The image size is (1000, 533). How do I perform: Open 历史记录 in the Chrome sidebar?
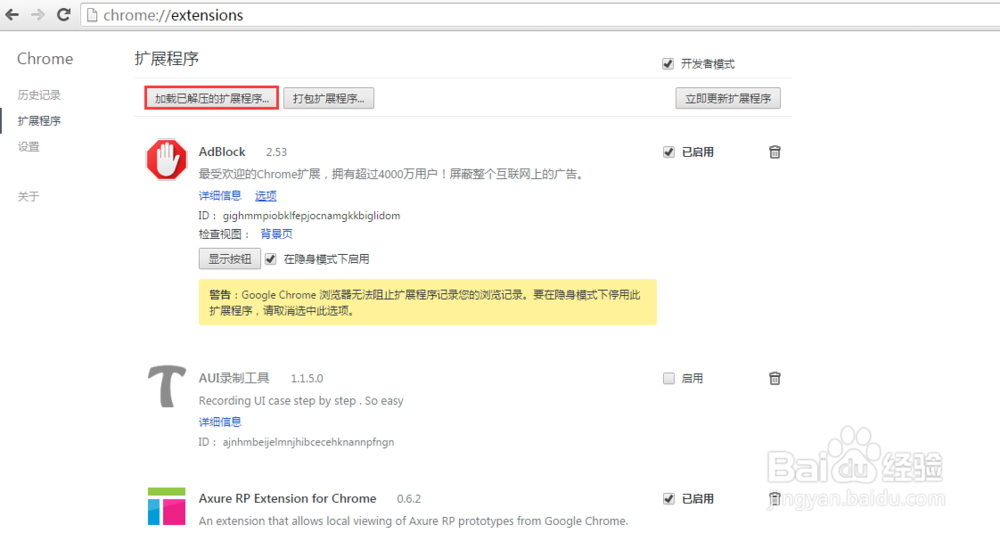39,95
